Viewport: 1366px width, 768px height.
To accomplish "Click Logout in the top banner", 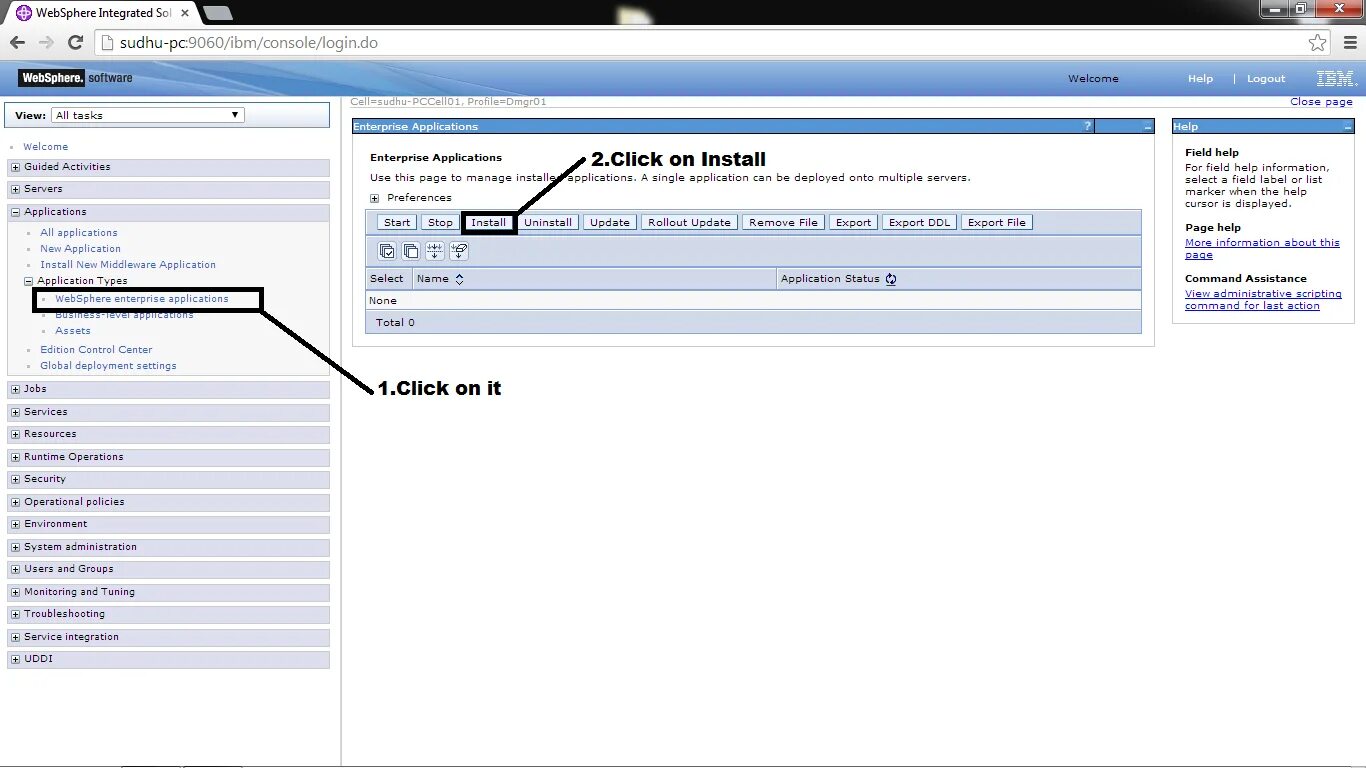I will point(1266,79).
